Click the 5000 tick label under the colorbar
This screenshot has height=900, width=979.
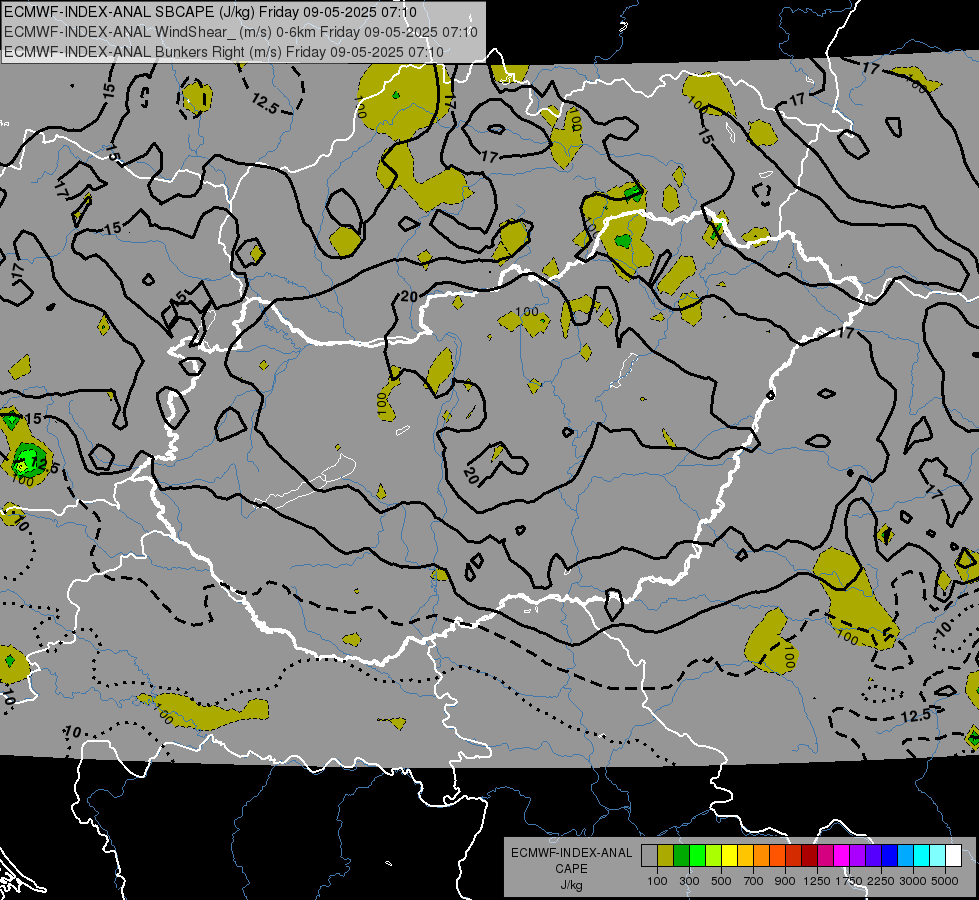945,881
